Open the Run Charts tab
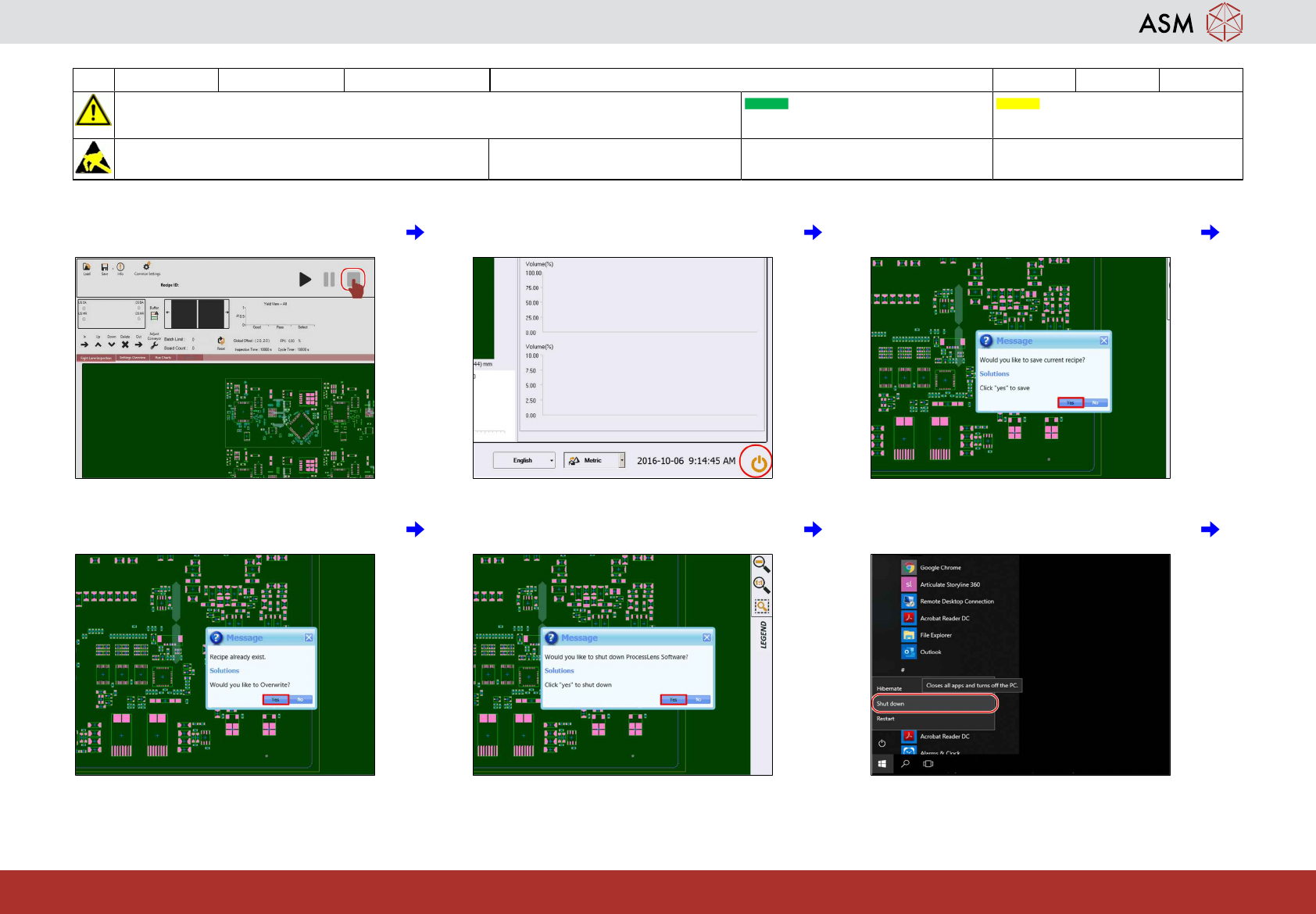Viewport: 1316px width, 914px height. point(163,358)
